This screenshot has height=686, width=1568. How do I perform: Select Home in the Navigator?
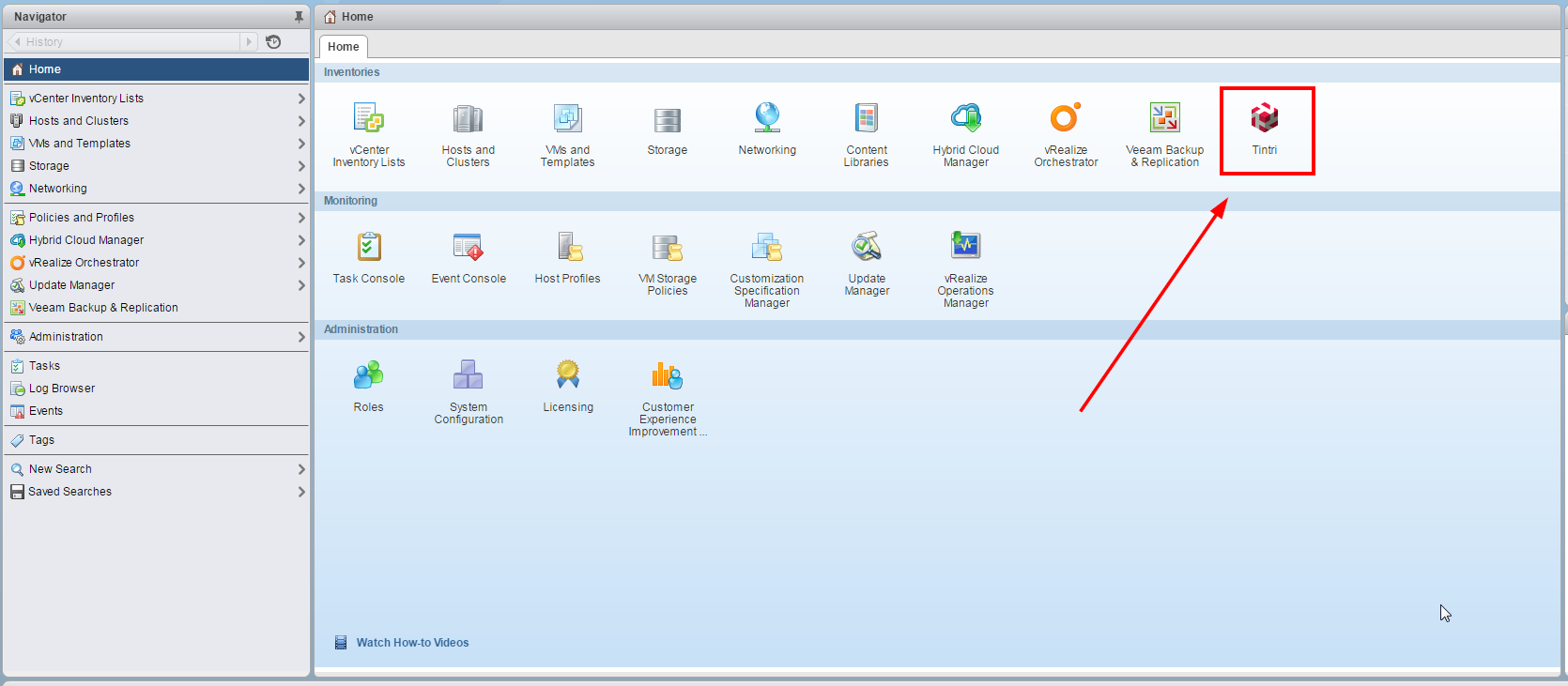click(156, 69)
